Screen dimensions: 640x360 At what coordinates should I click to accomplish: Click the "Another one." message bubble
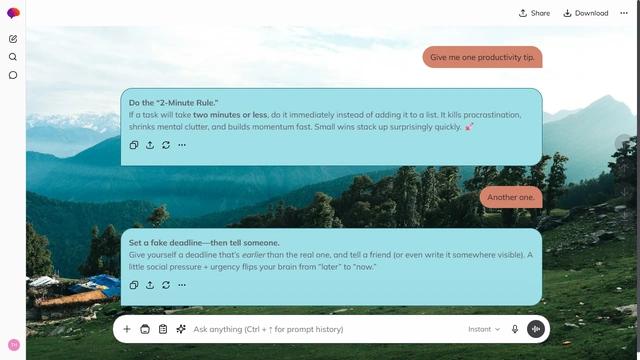click(511, 197)
